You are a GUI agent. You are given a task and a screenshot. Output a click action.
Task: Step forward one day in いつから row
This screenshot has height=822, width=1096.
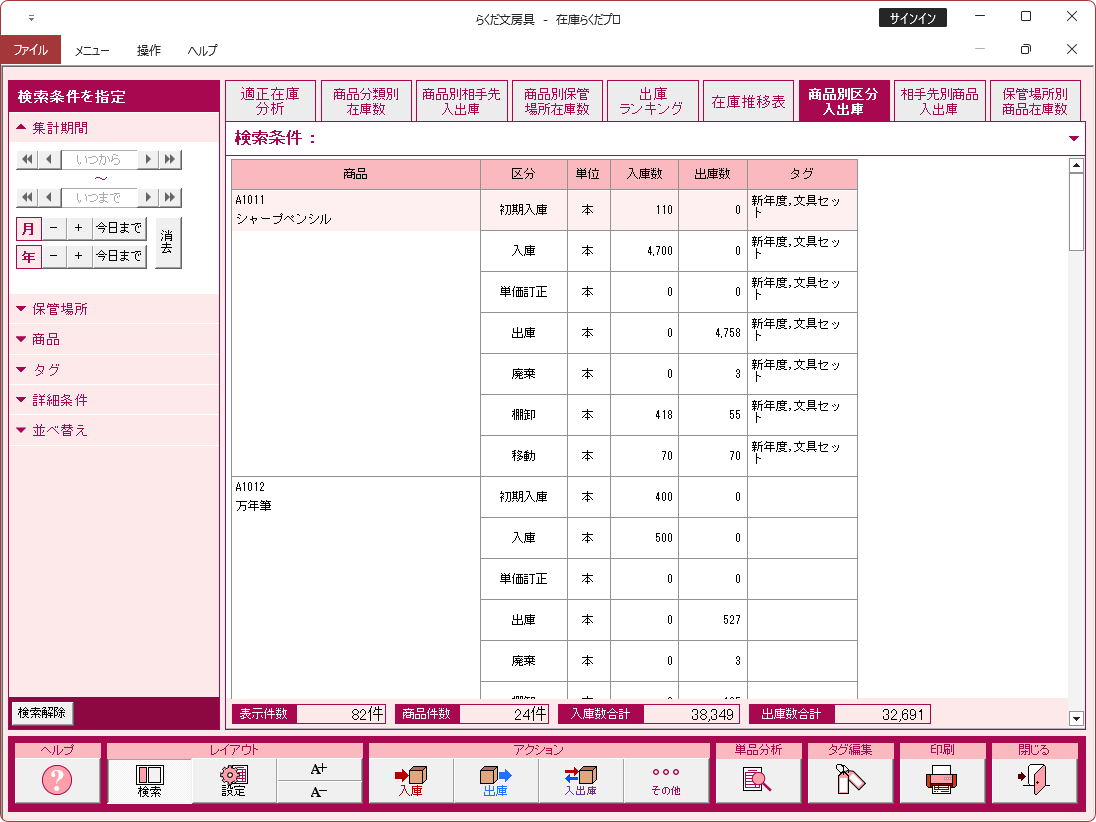click(148, 159)
